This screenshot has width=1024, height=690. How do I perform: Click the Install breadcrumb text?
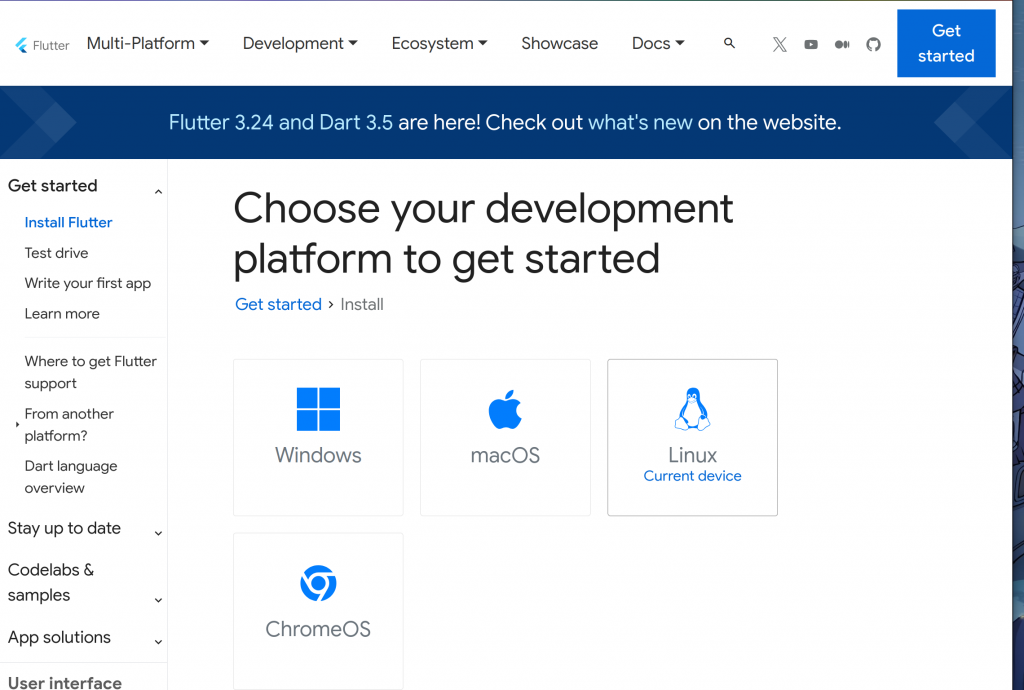pos(362,304)
